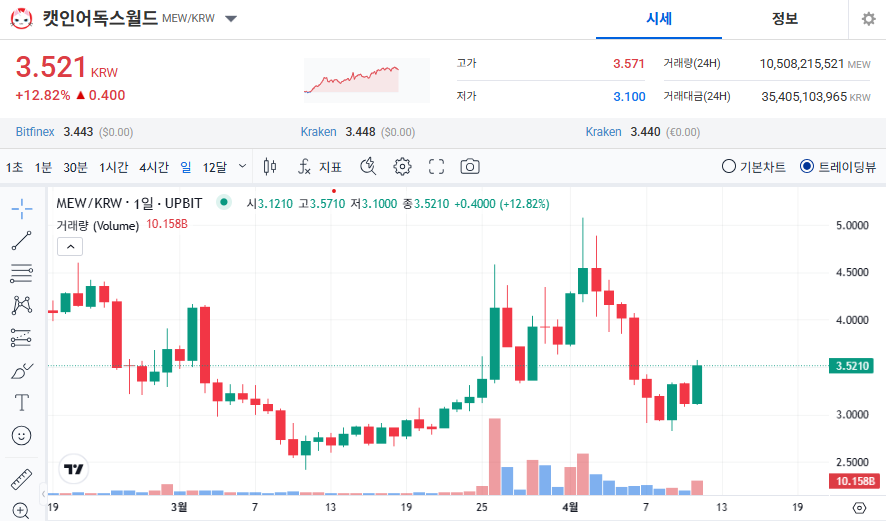Select the 기본차트 radio option

(x=754, y=167)
